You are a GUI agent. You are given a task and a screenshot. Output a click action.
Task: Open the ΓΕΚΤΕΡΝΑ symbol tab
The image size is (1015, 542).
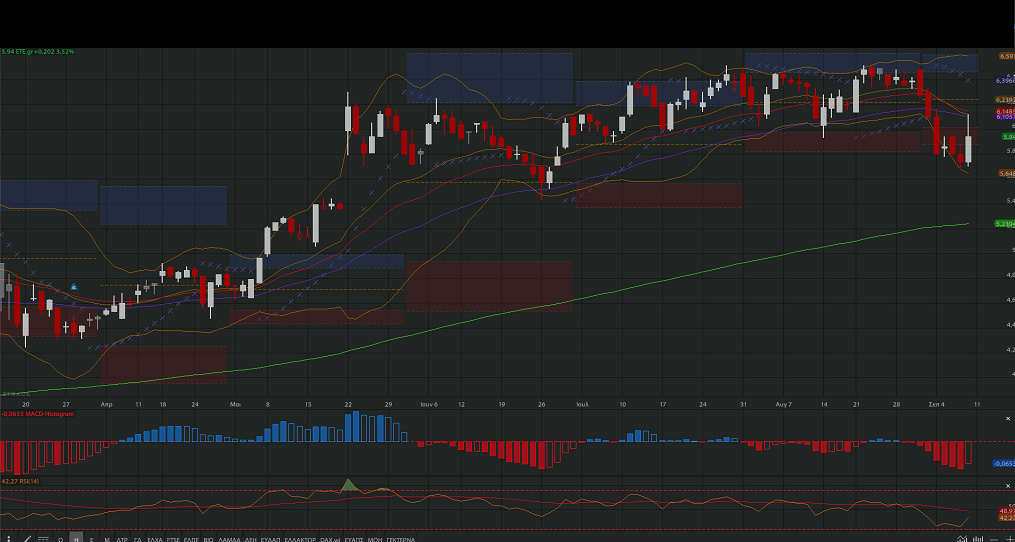401,539
